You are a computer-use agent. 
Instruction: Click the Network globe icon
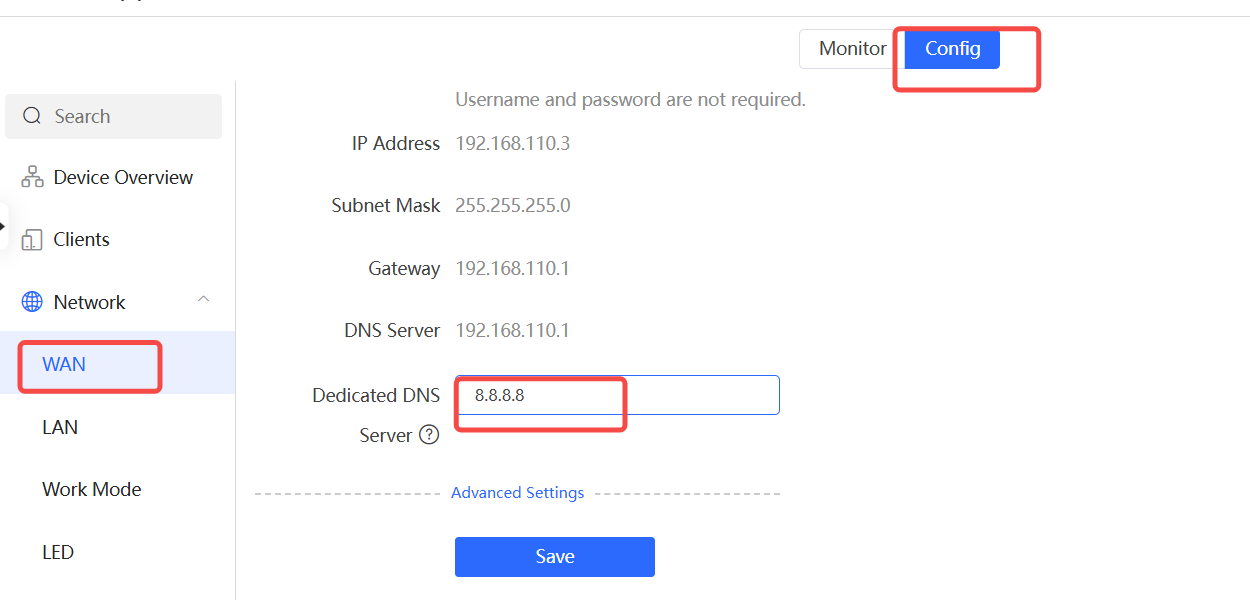coord(33,302)
